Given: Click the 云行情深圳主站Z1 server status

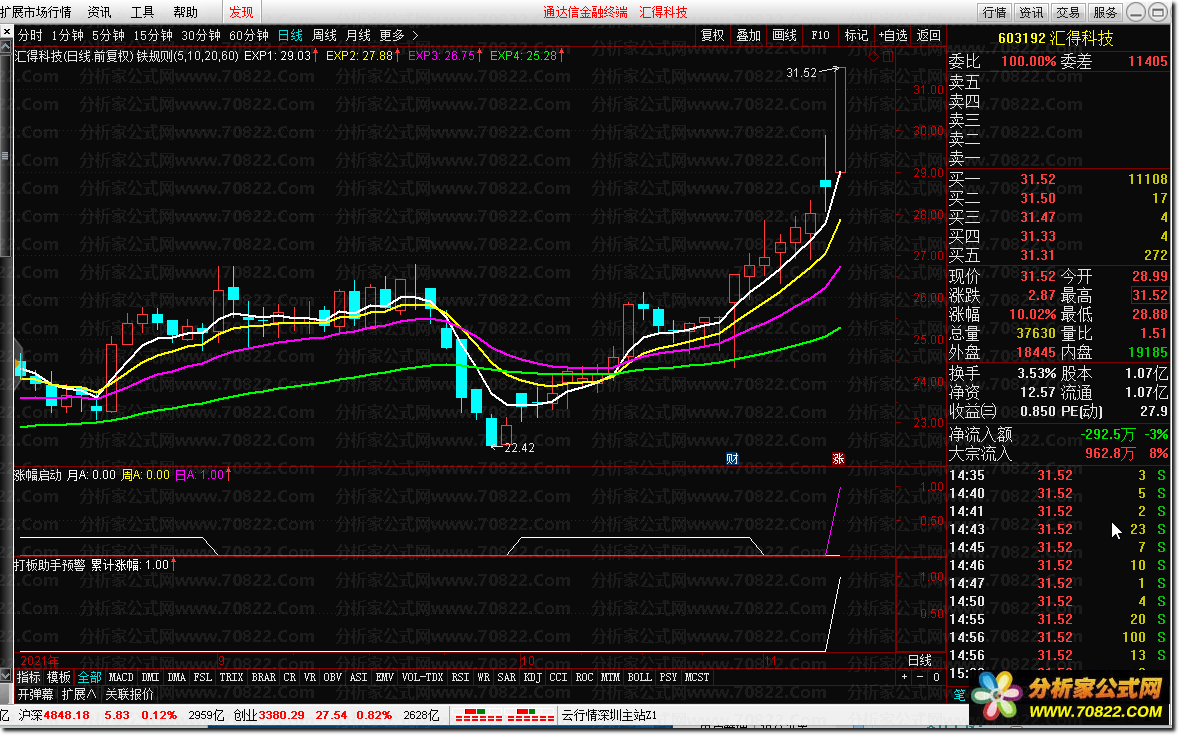Looking at the screenshot, I should pyautogui.click(x=609, y=715).
